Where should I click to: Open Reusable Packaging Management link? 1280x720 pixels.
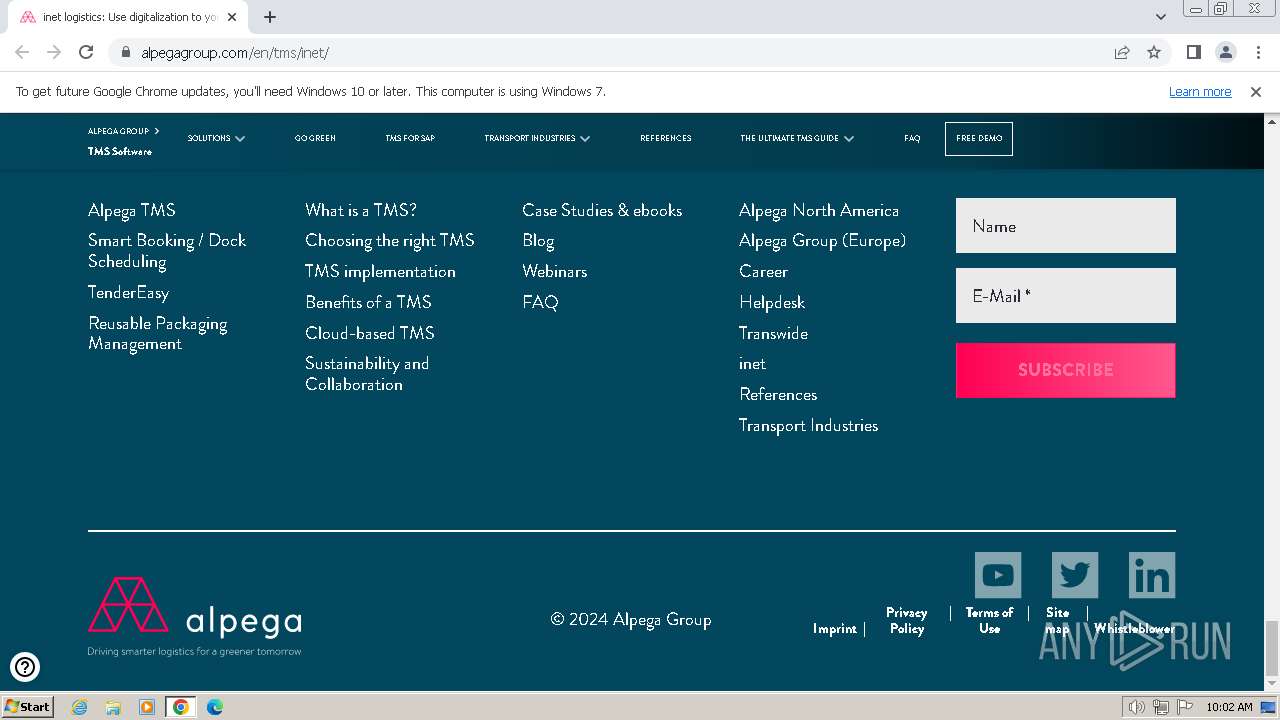click(158, 334)
